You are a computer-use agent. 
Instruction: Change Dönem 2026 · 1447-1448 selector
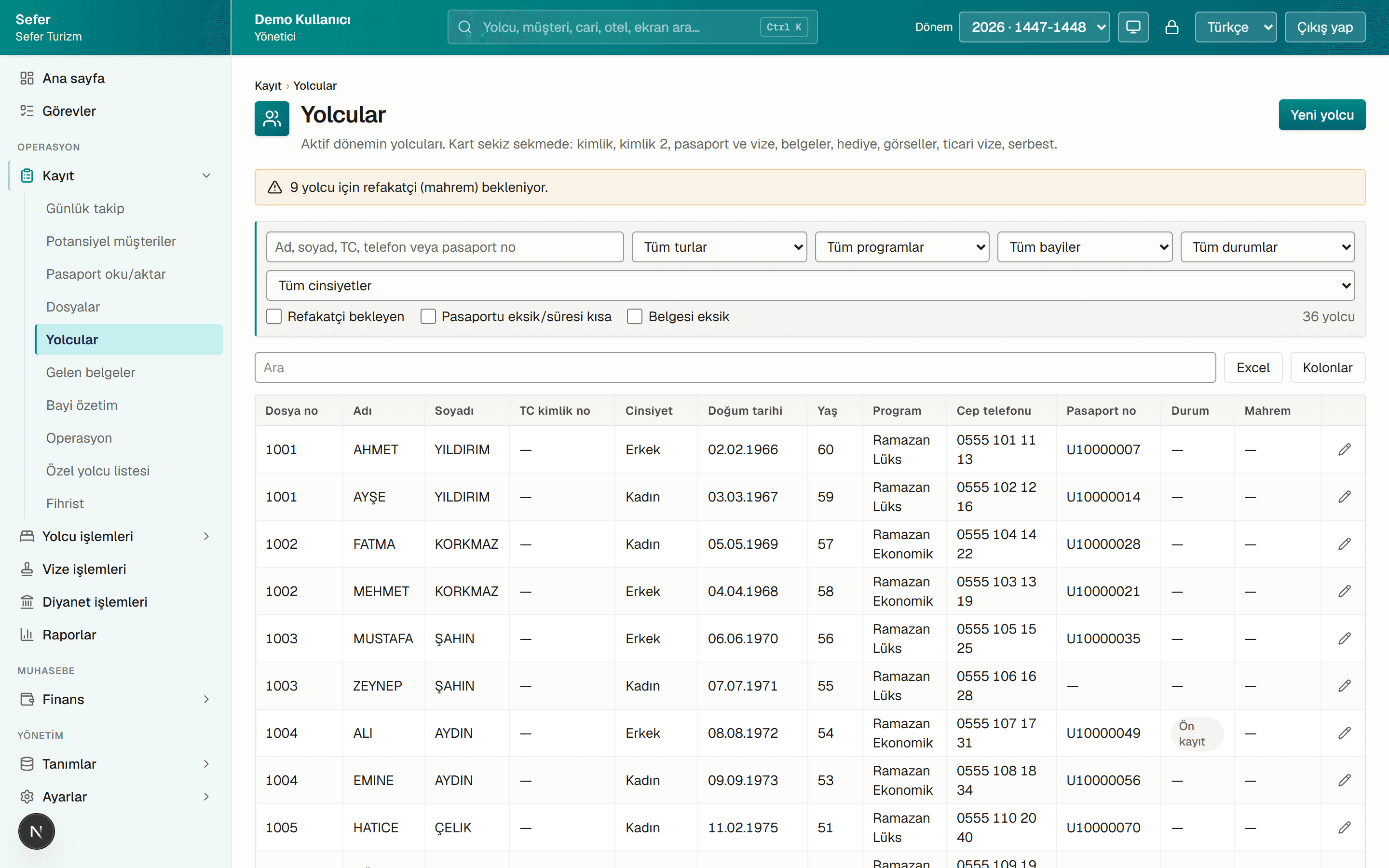[1034, 27]
